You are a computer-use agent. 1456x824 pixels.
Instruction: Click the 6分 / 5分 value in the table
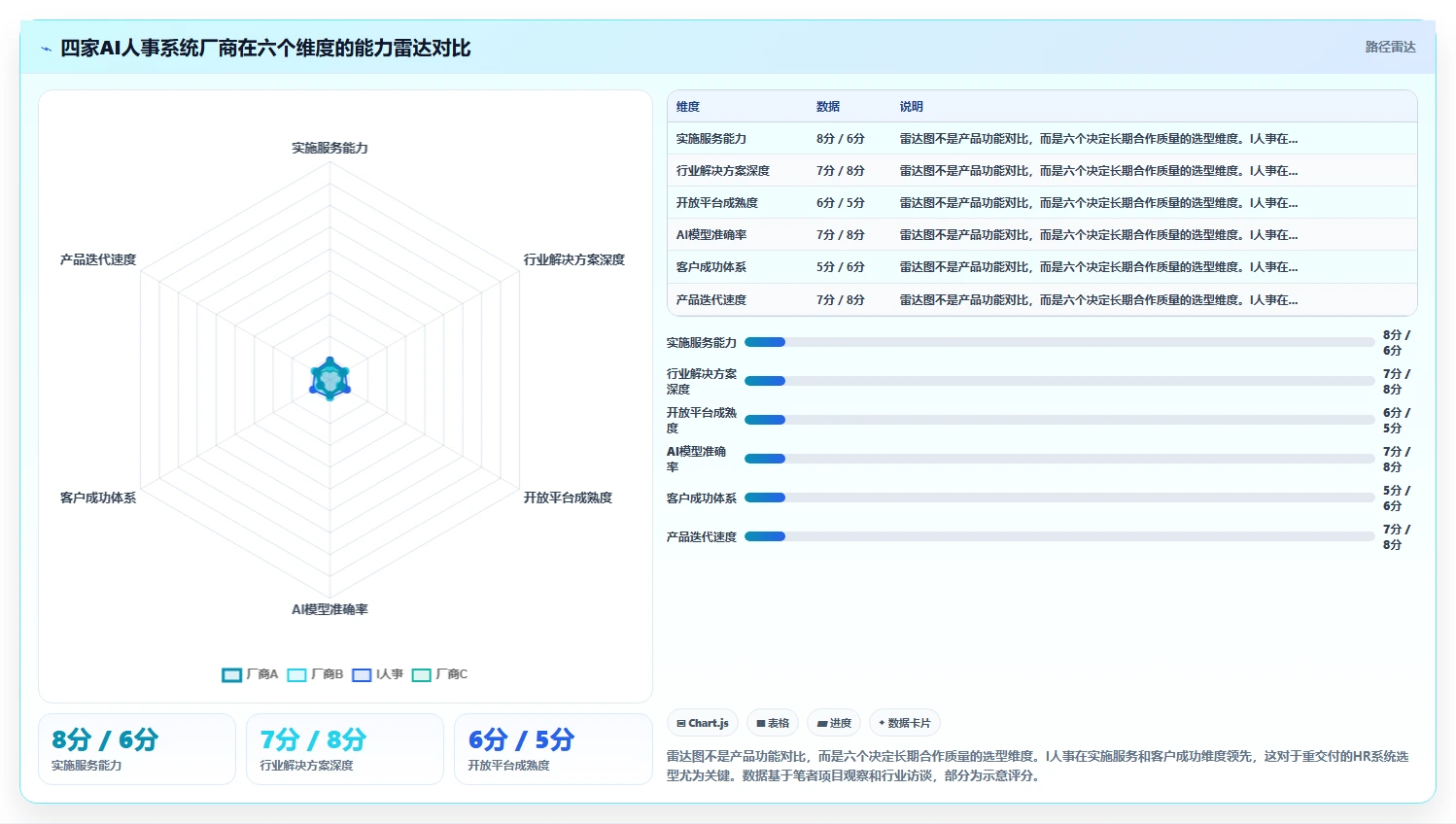tap(841, 203)
